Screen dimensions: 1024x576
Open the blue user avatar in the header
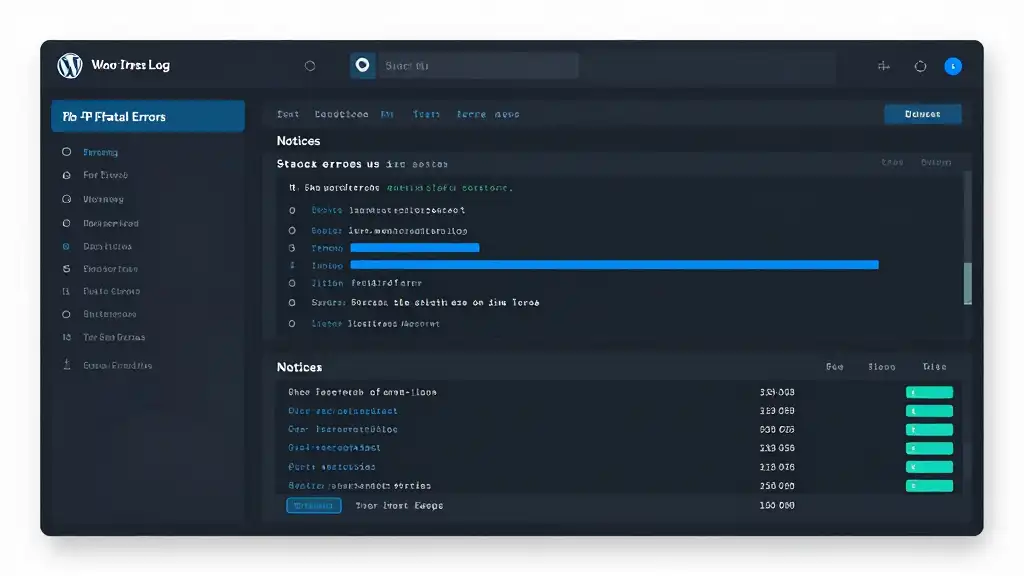[953, 66]
